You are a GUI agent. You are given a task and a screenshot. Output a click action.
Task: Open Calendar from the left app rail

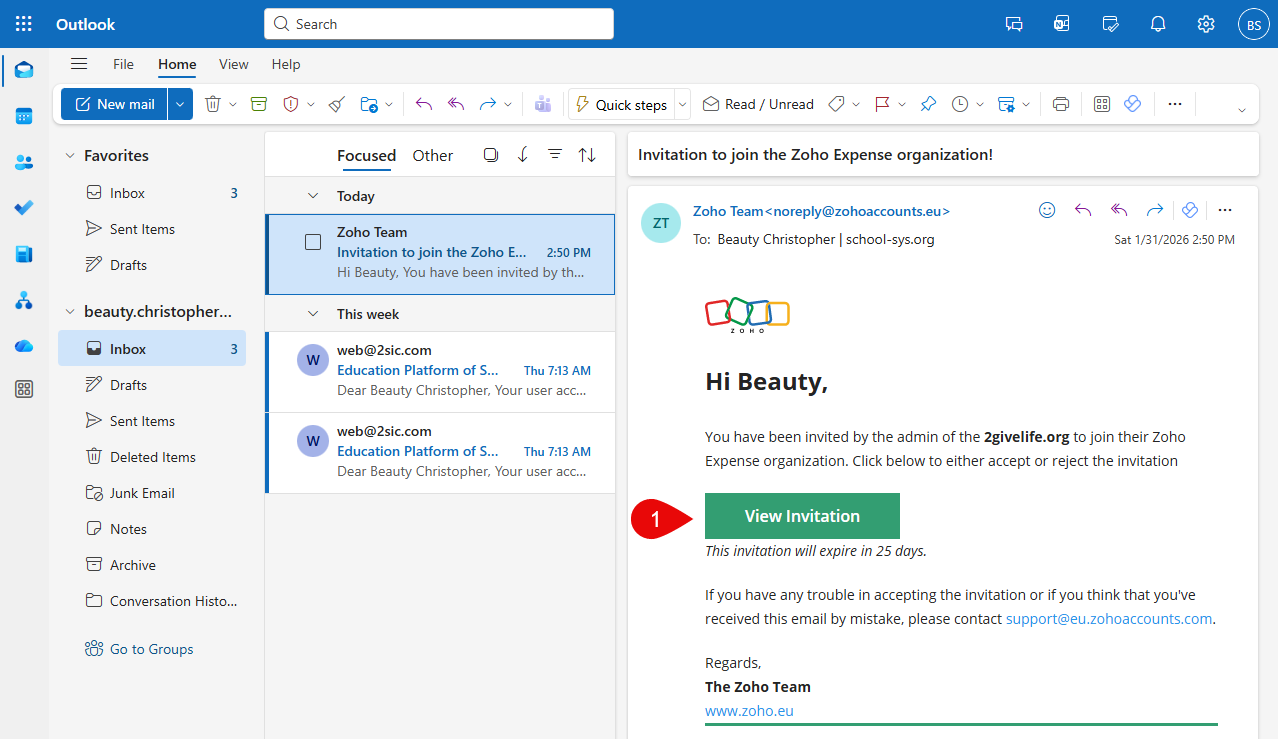[x=24, y=116]
